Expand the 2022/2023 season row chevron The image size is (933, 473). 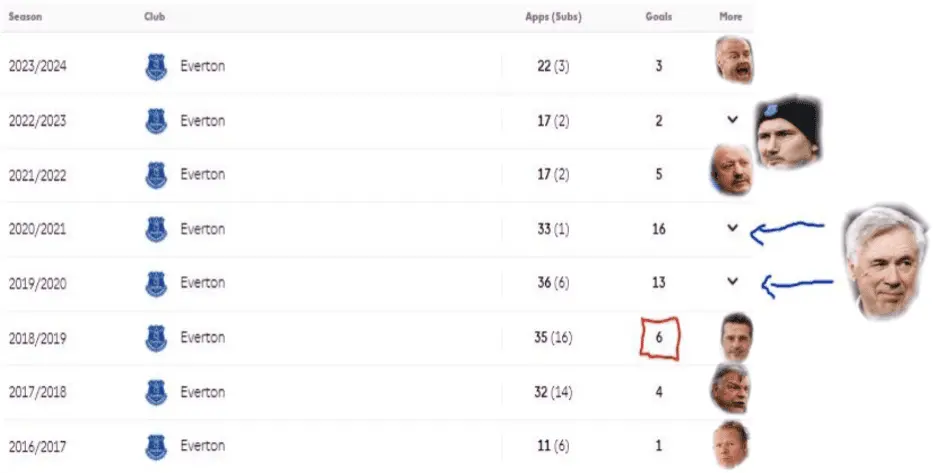(x=732, y=120)
